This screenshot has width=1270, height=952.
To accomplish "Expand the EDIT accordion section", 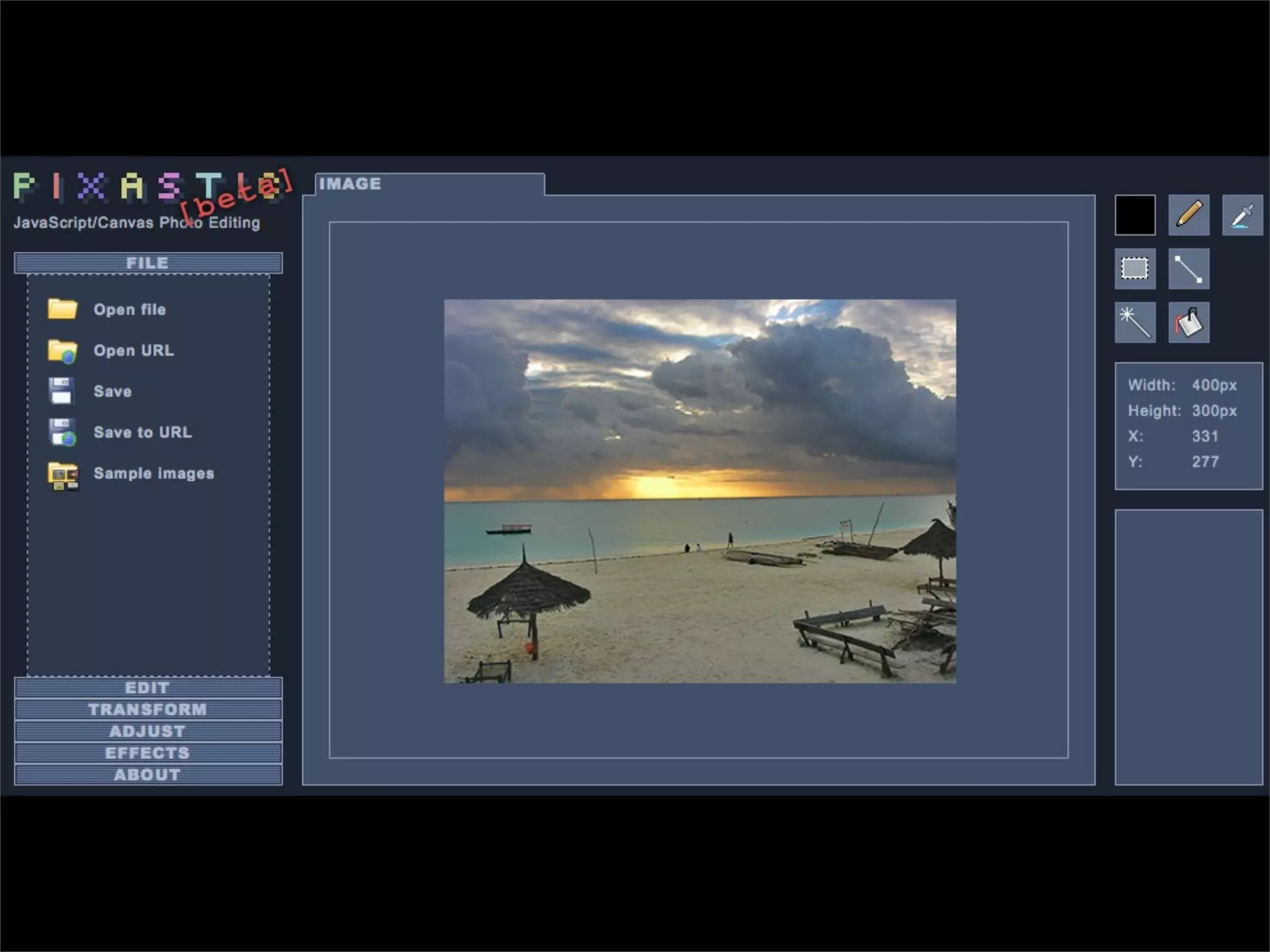I will [x=148, y=688].
